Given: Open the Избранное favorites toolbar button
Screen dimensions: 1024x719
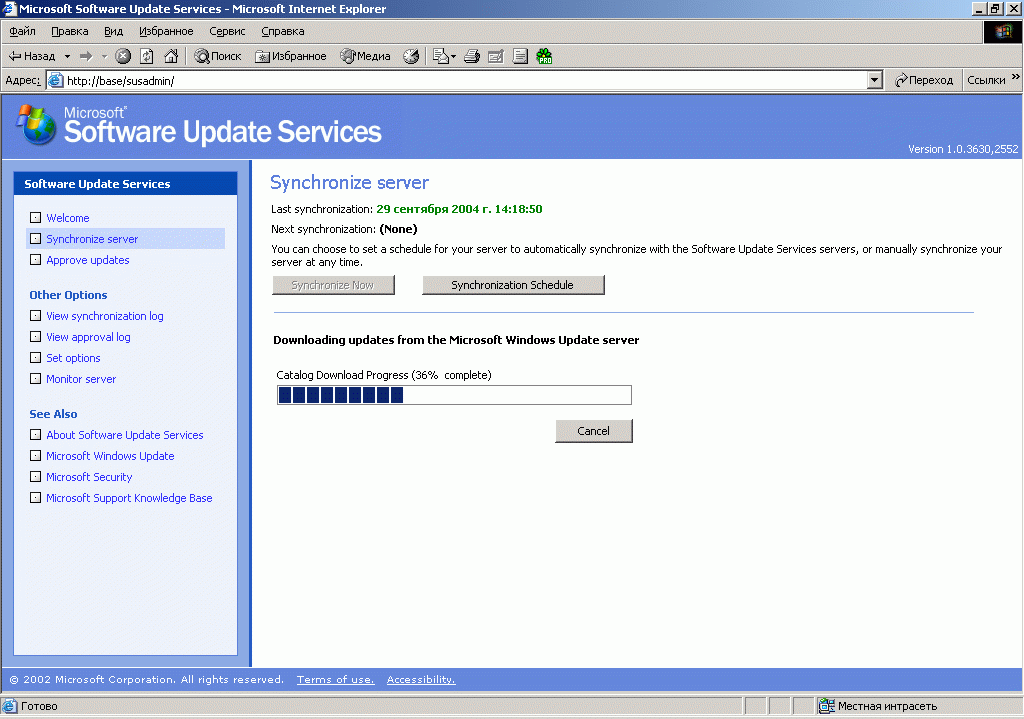Looking at the screenshot, I should click(x=291, y=56).
